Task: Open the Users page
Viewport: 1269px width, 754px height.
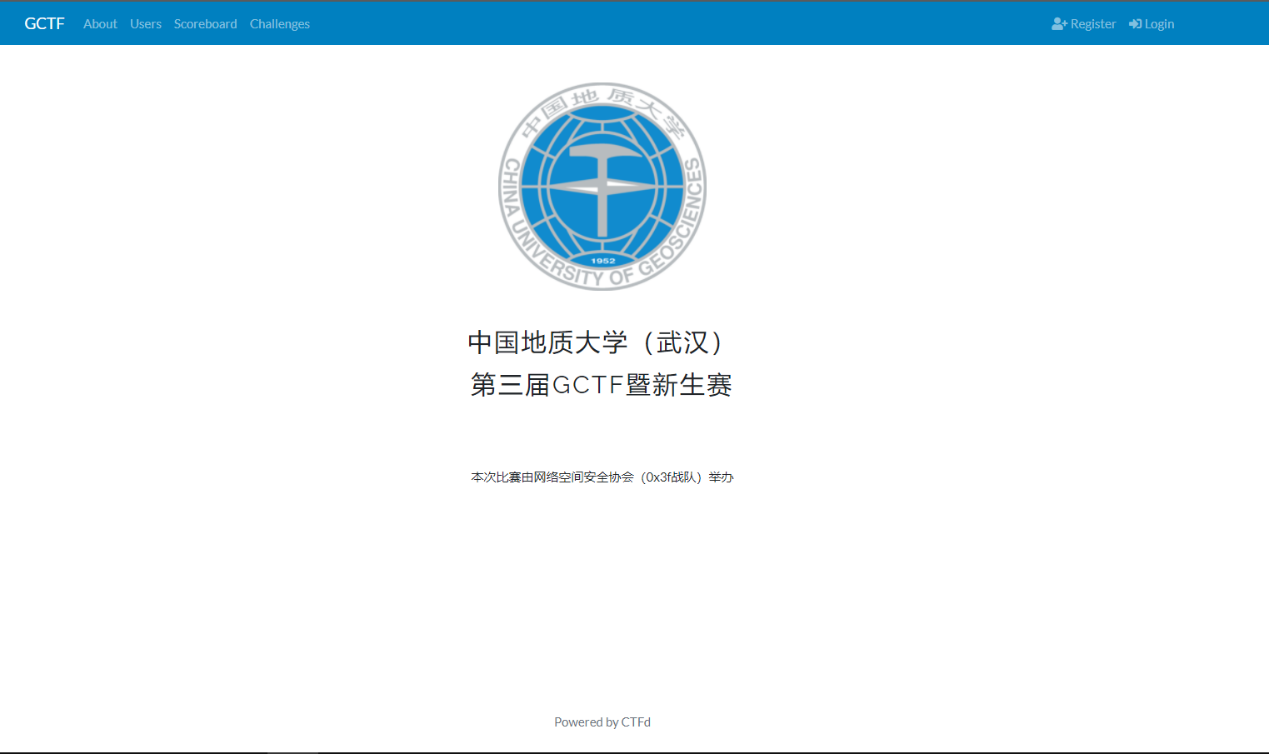Action: pos(145,24)
